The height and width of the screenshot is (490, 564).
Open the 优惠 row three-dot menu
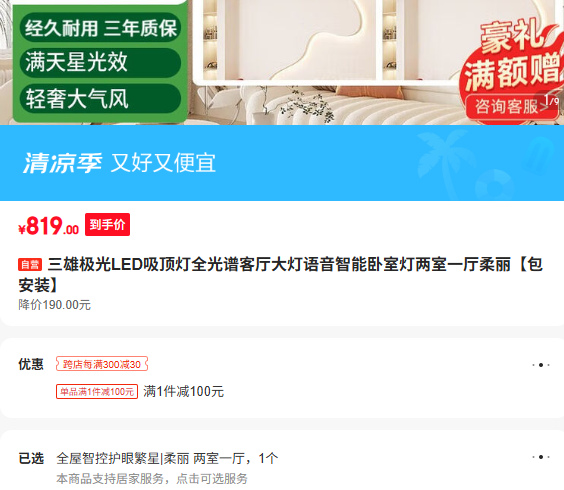[x=541, y=365]
